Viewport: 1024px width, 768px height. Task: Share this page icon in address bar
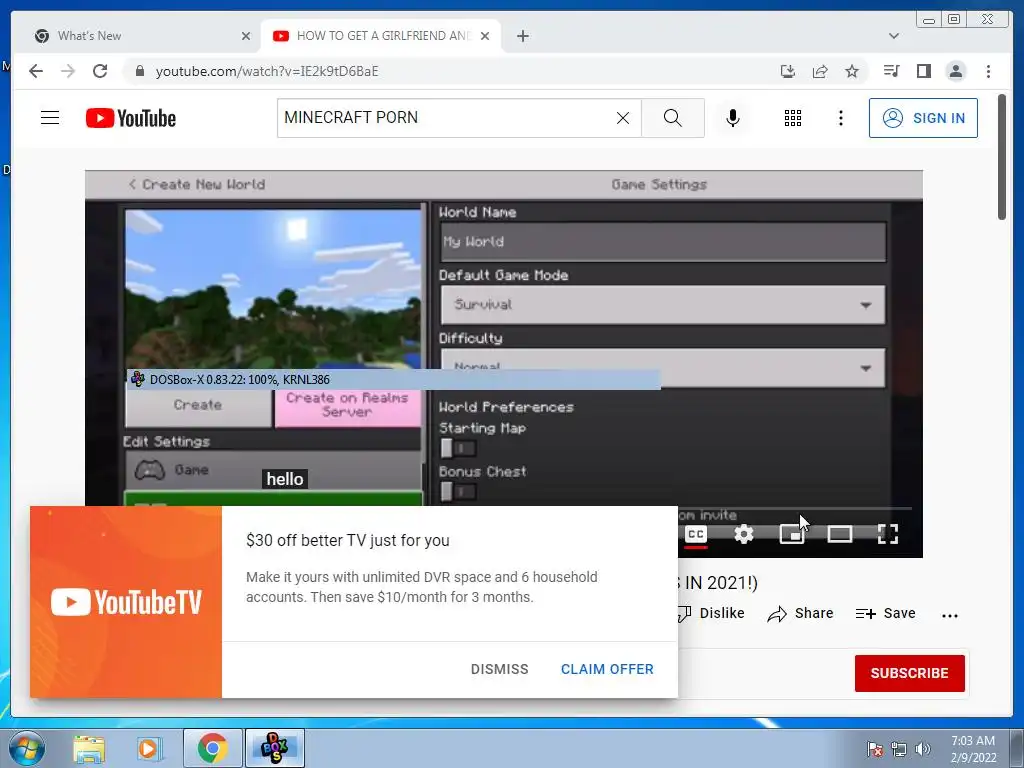[x=820, y=71]
